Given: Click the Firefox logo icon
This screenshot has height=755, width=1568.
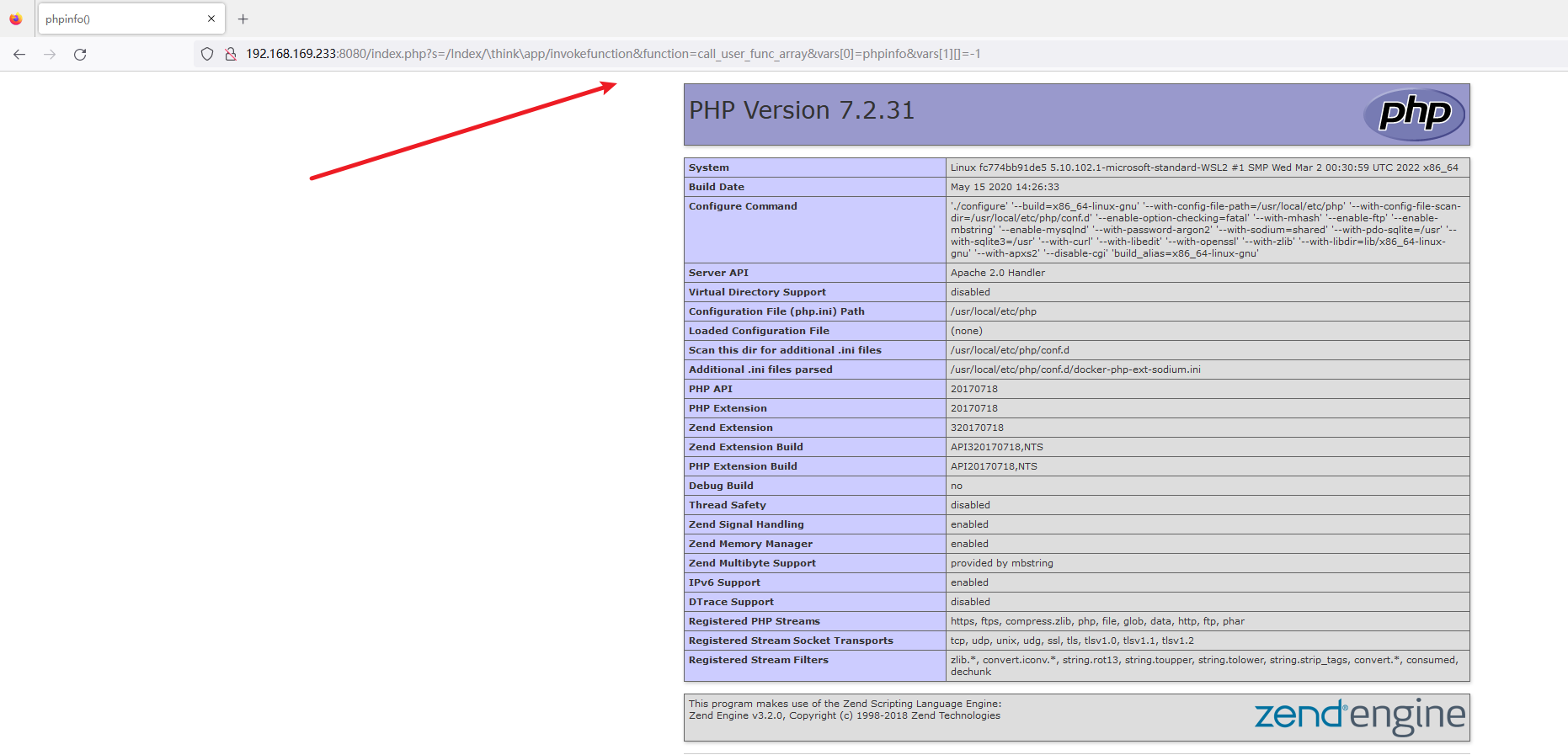Looking at the screenshot, I should [15, 19].
